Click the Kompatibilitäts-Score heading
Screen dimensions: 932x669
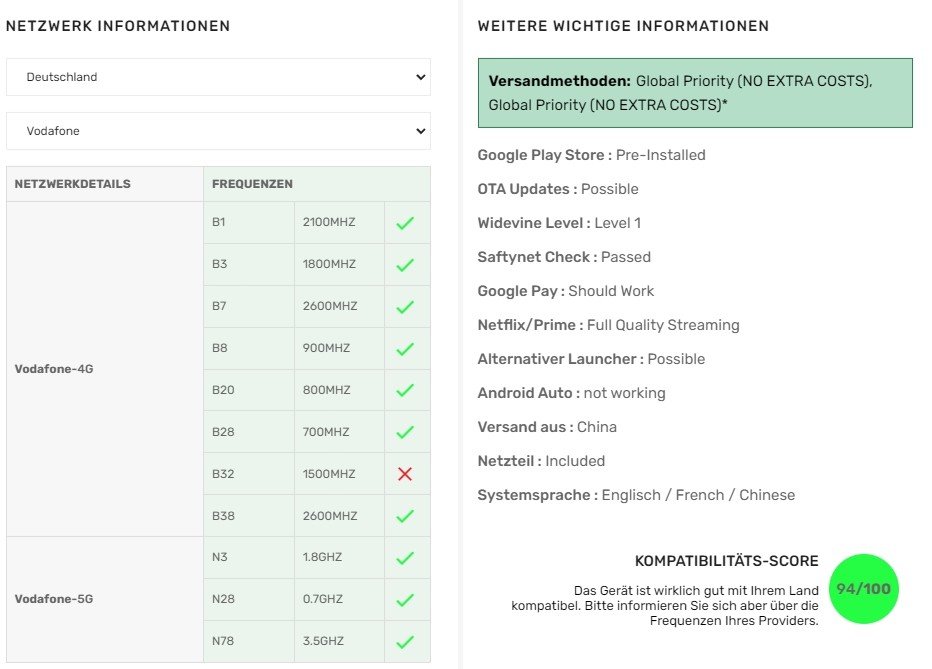[726, 561]
